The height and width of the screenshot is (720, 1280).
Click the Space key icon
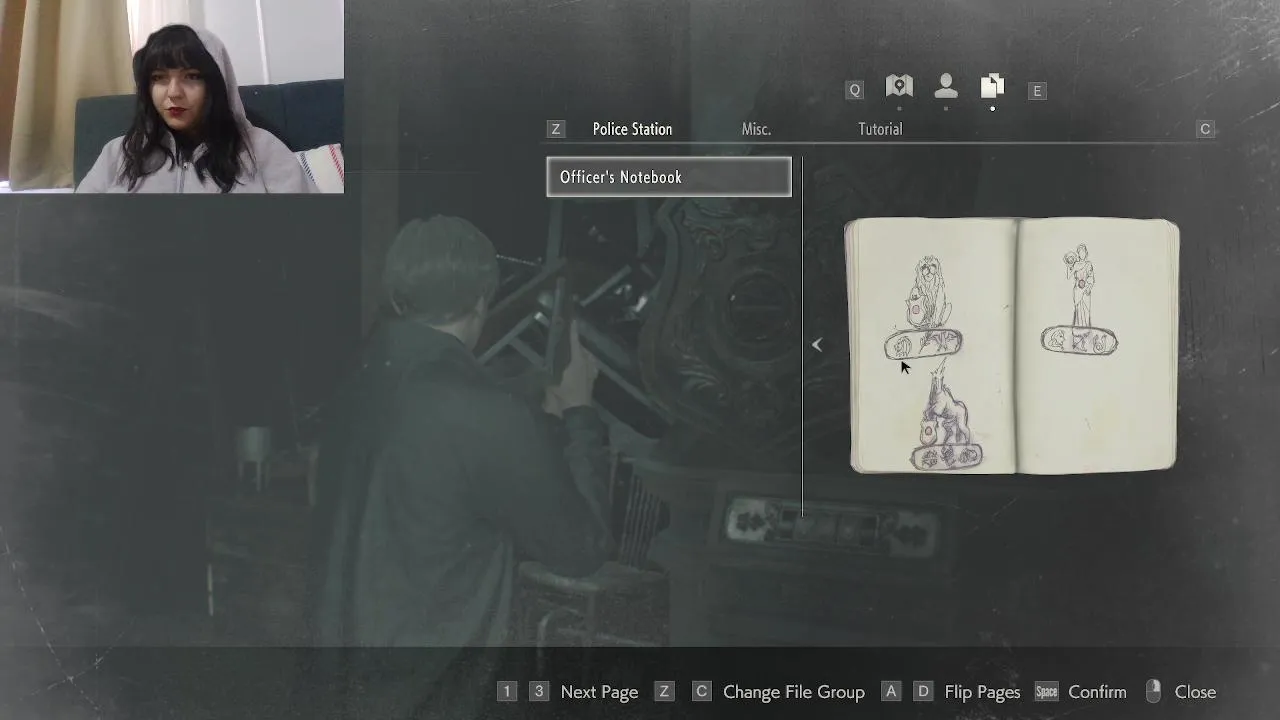[1046, 692]
